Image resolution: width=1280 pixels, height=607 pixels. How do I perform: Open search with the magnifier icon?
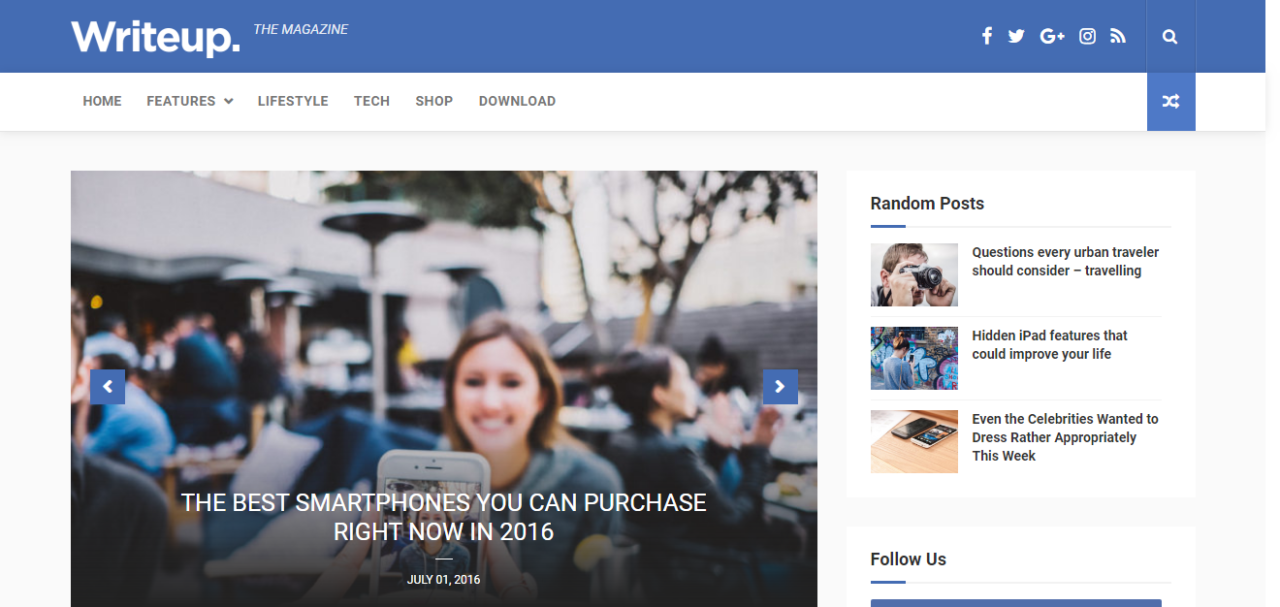pyautogui.click(x=1170, y=37)
